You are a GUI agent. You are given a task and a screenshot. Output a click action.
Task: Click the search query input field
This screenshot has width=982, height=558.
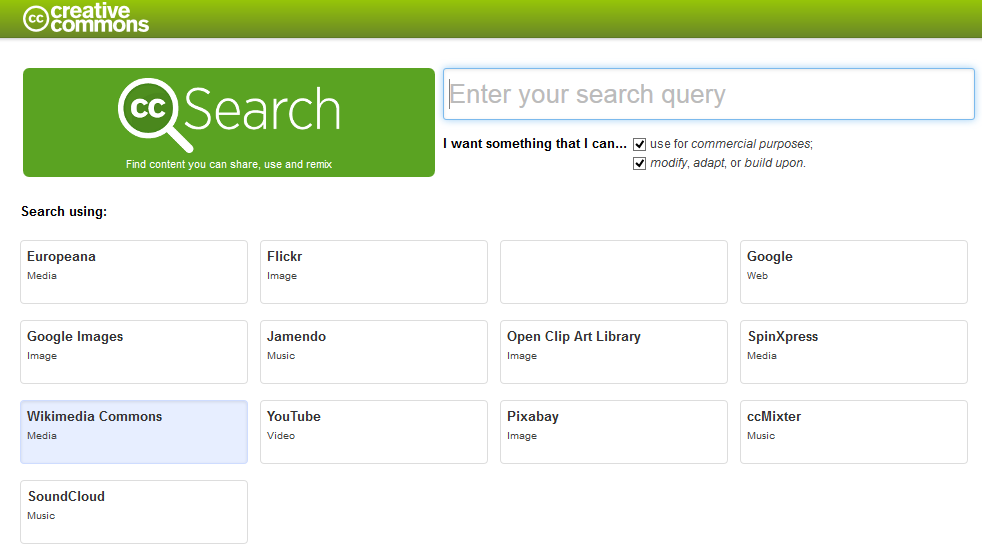pos(708,95)
